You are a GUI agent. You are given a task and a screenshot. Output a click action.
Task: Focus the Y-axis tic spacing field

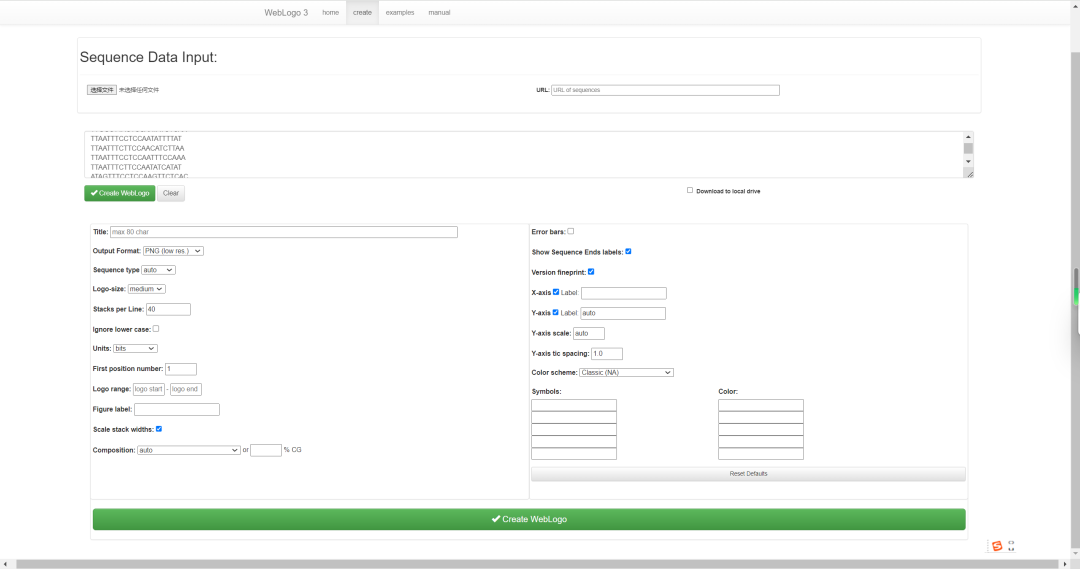tap(607, 353)
